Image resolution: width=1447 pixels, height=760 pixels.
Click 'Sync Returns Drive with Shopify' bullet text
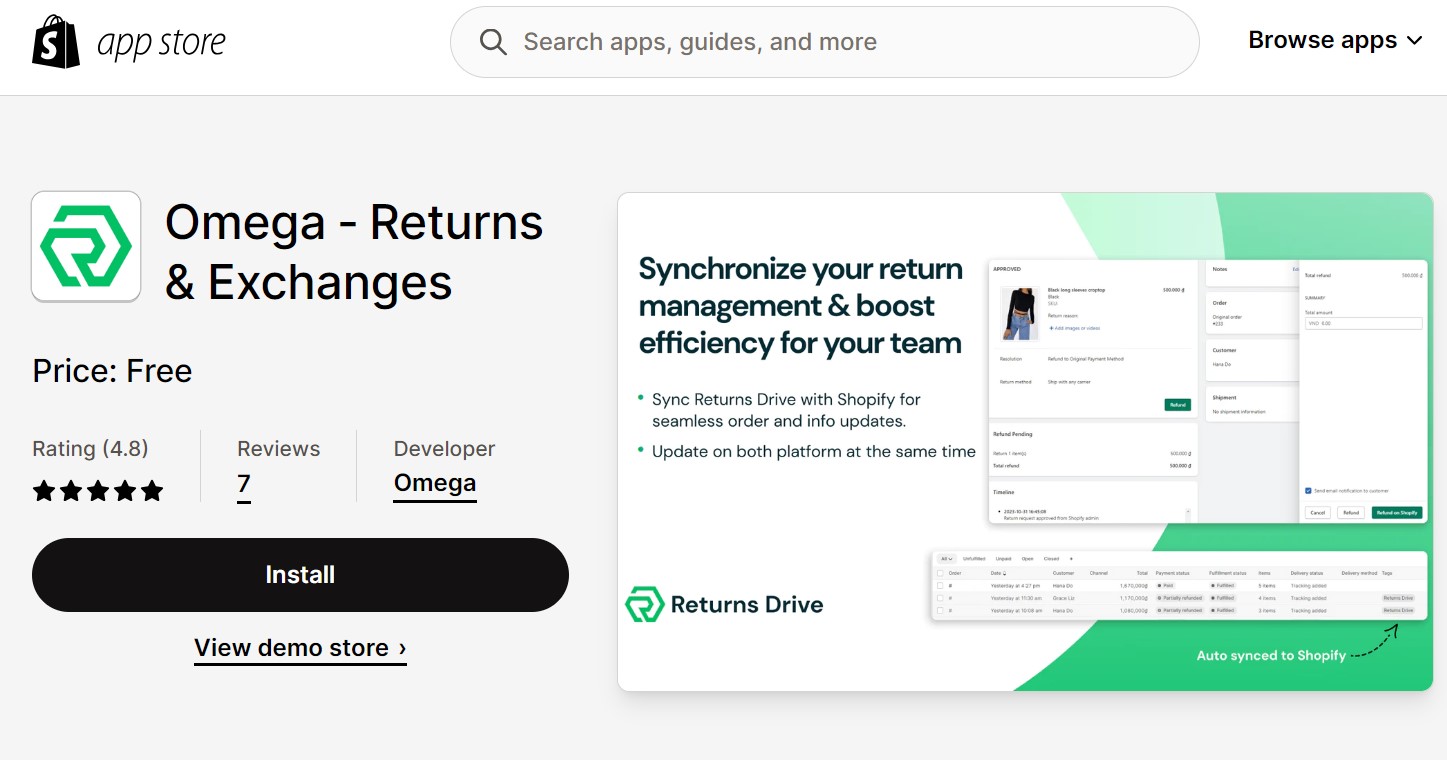tap(786, 410)
